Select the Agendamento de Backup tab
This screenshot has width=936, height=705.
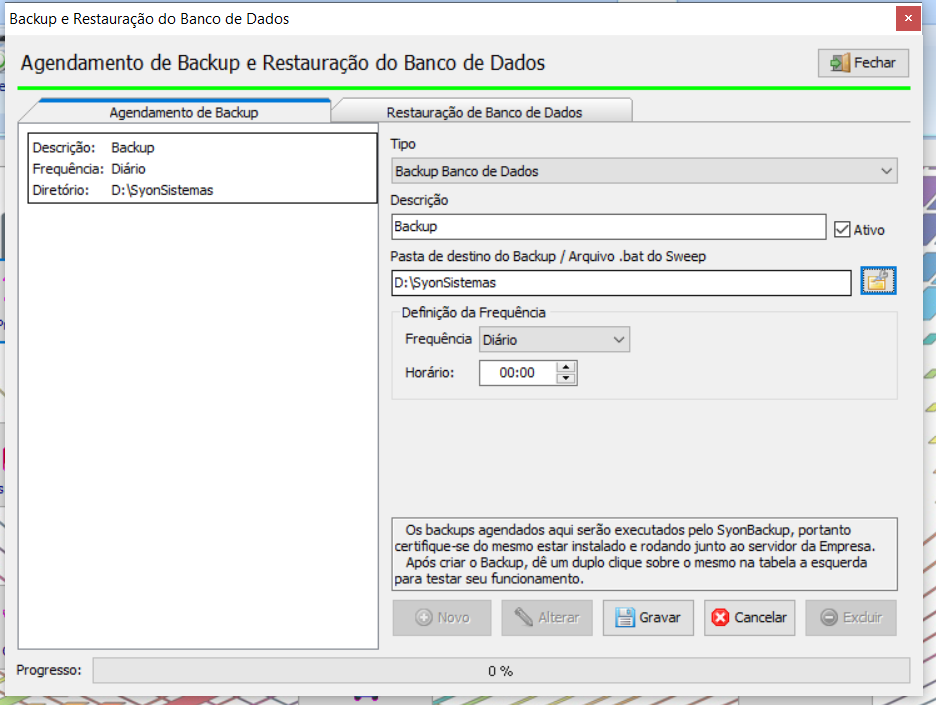click(183, 112)
